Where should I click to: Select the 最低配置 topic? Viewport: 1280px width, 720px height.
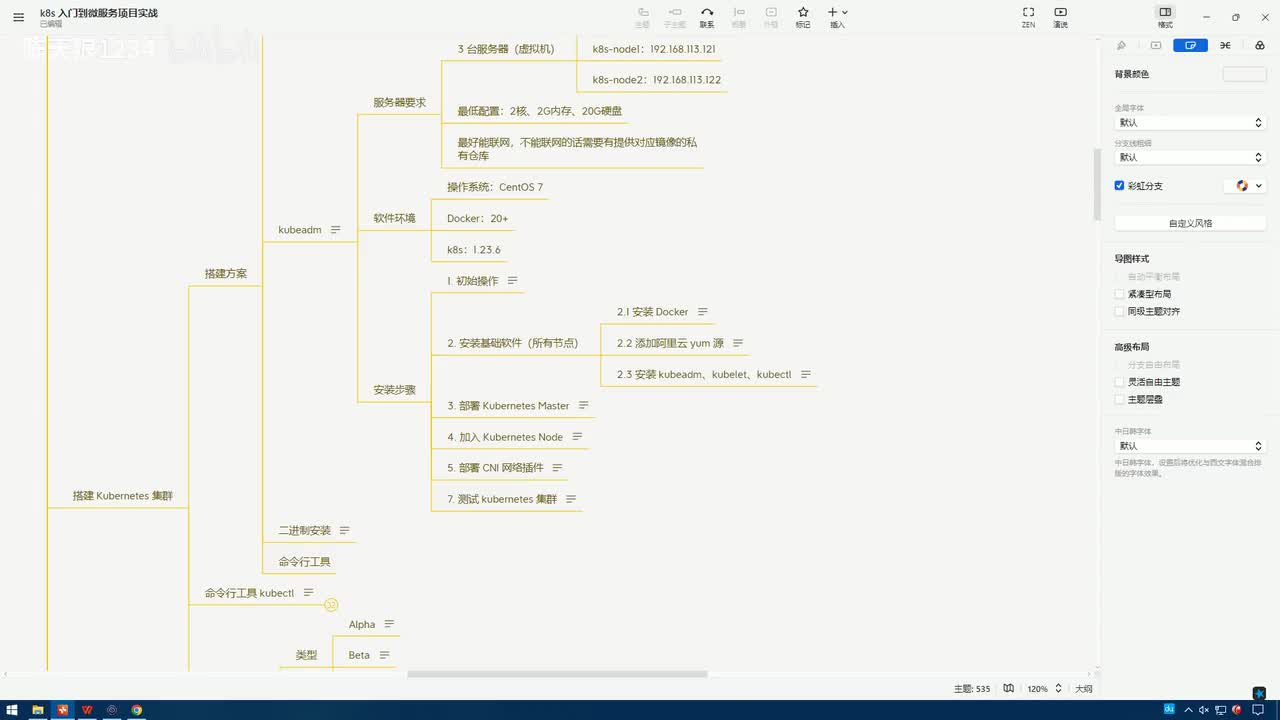tap(540, 111)
